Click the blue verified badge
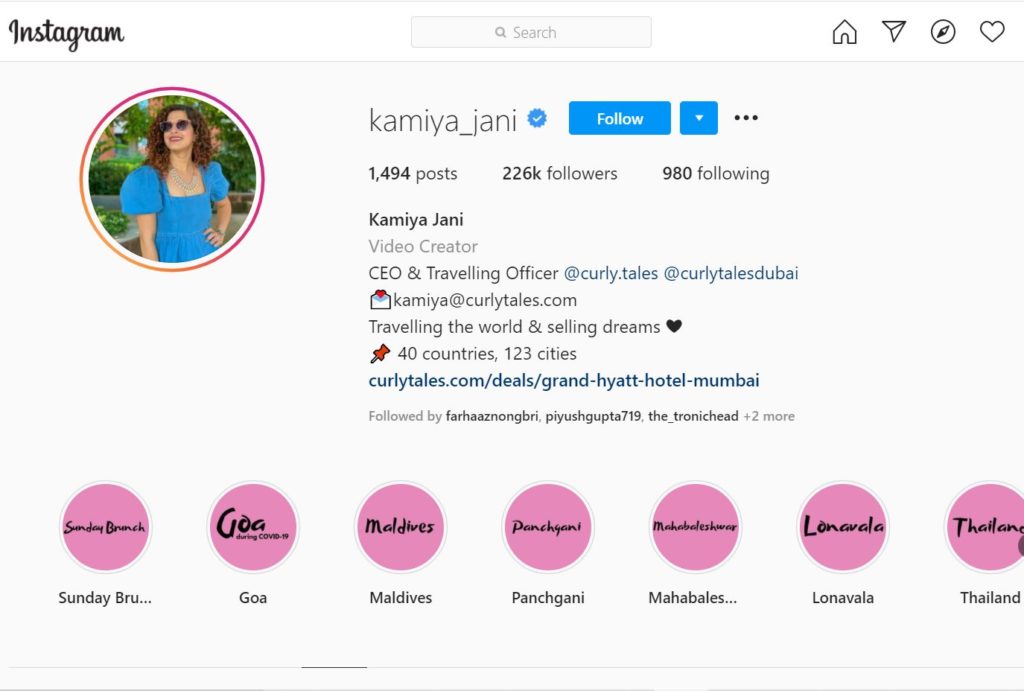Viewport: 1024px width, 691px height. (x=537, y=119)
